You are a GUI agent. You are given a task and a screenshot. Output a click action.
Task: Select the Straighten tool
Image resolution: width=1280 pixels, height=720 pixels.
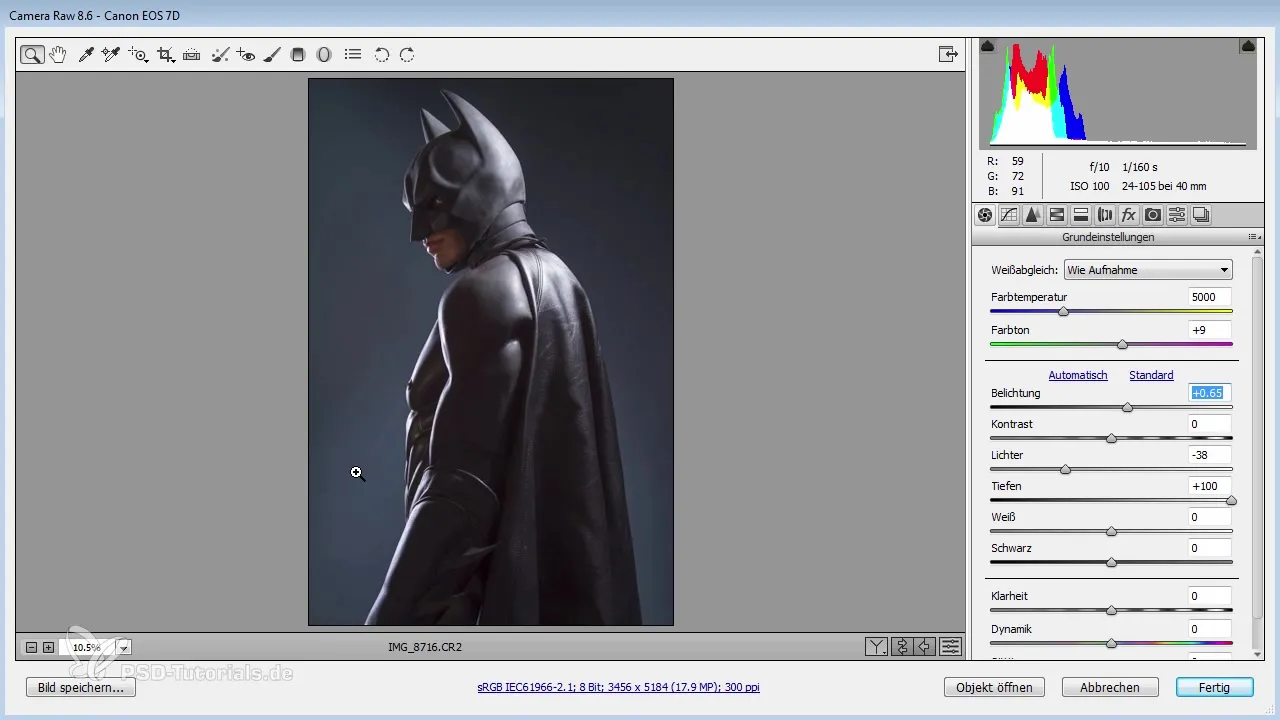pyautogui.click(x=192, y=55)
